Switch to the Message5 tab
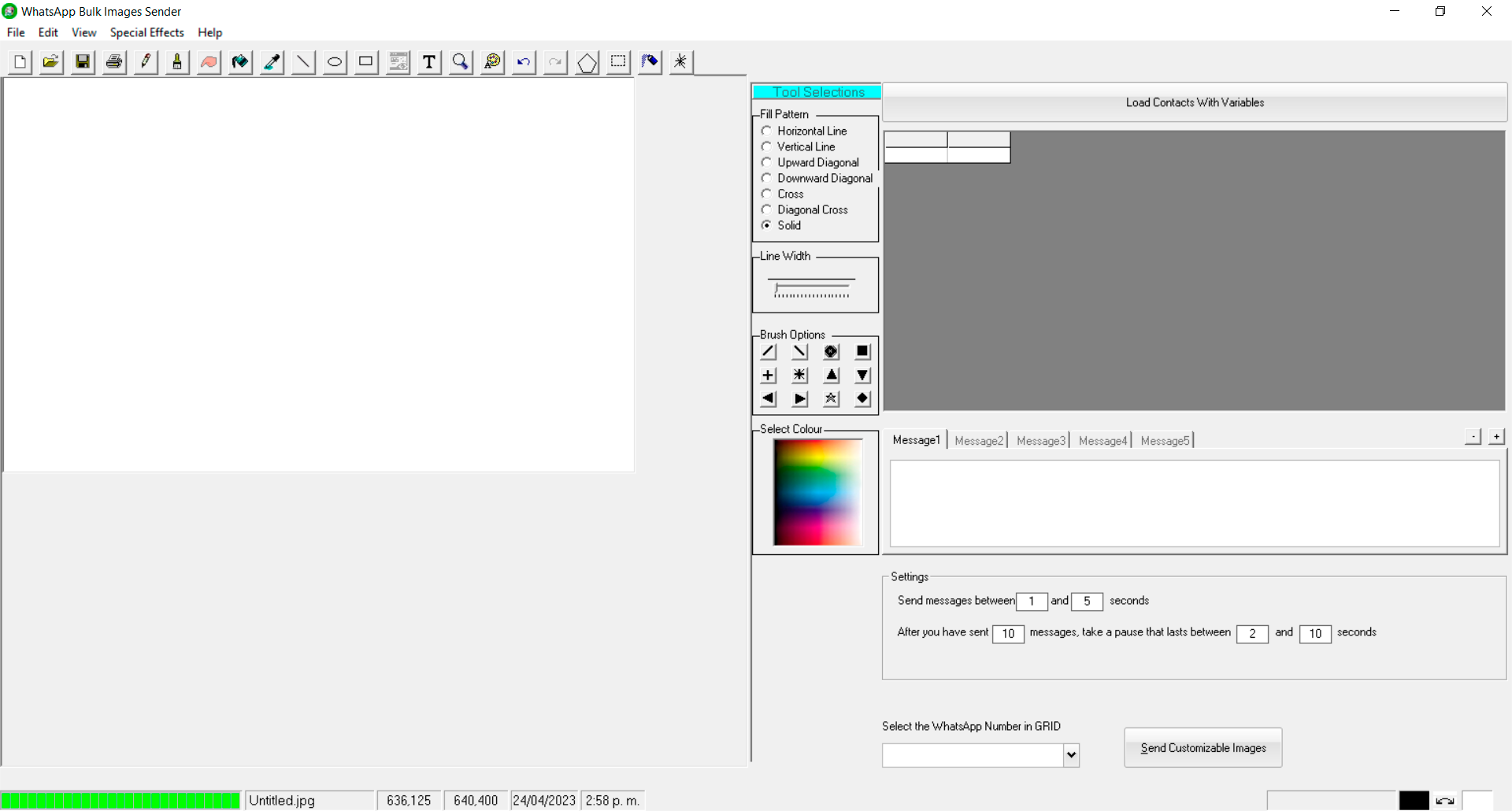The image size is (1512, 811). 1165,441
